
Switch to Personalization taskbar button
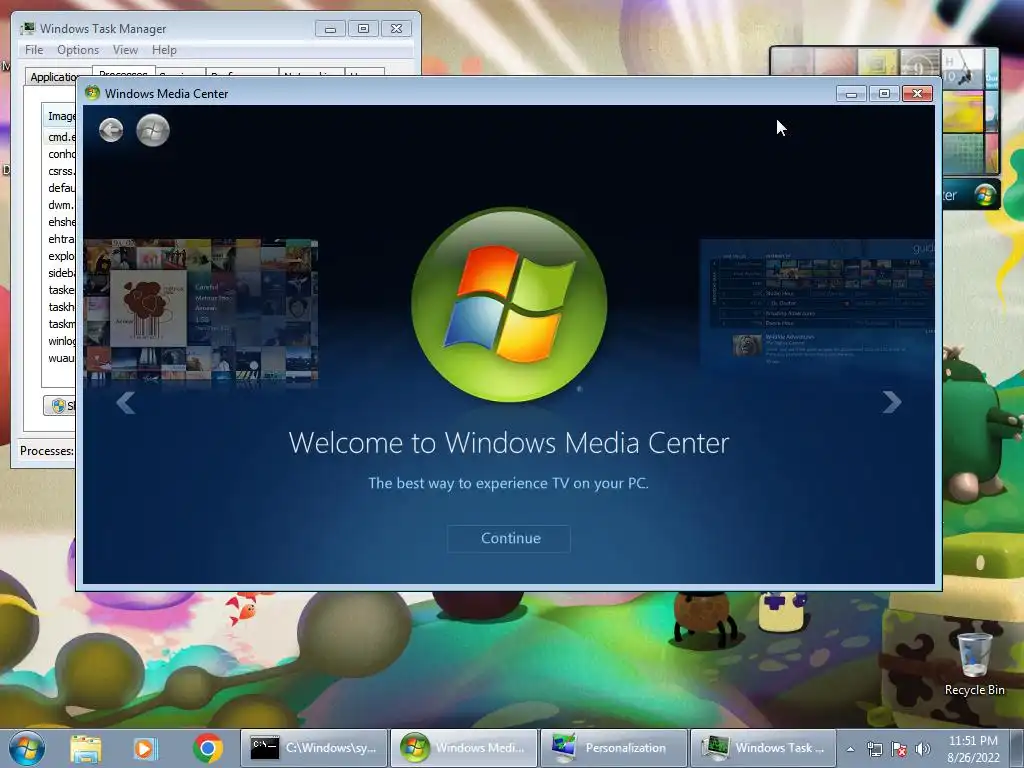click(x=614, y=748)
